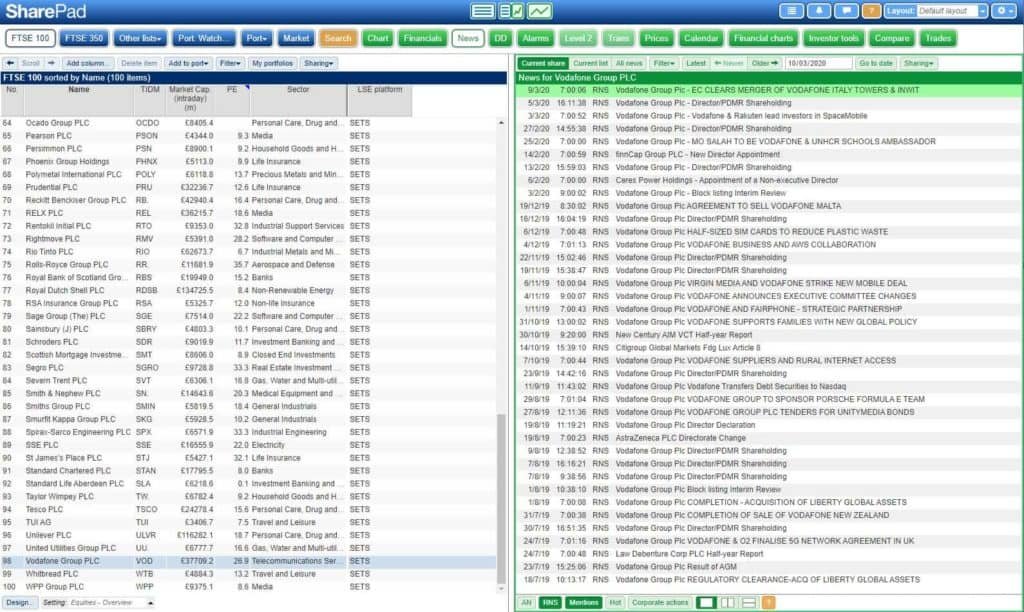Click the FTSE 100 list scrollbar thumb
Screen dimensions: 1024x612
[x=501, y=498]
